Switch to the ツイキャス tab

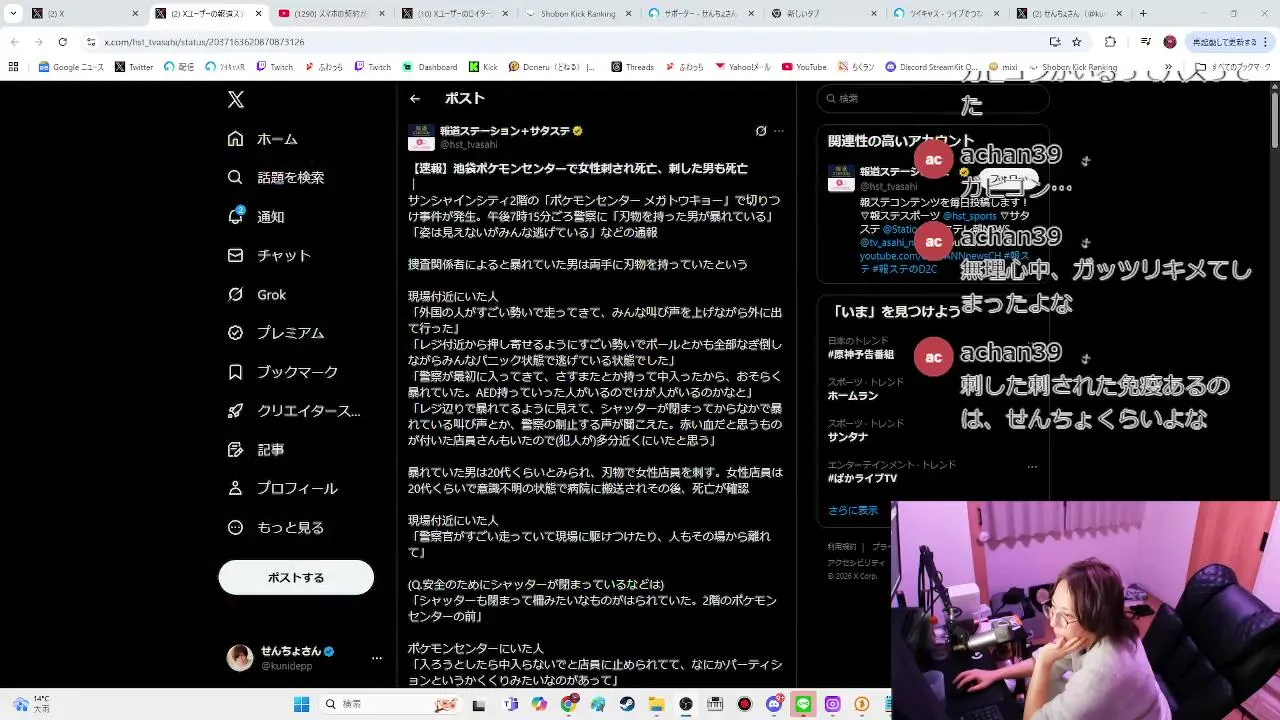point(947,14)
